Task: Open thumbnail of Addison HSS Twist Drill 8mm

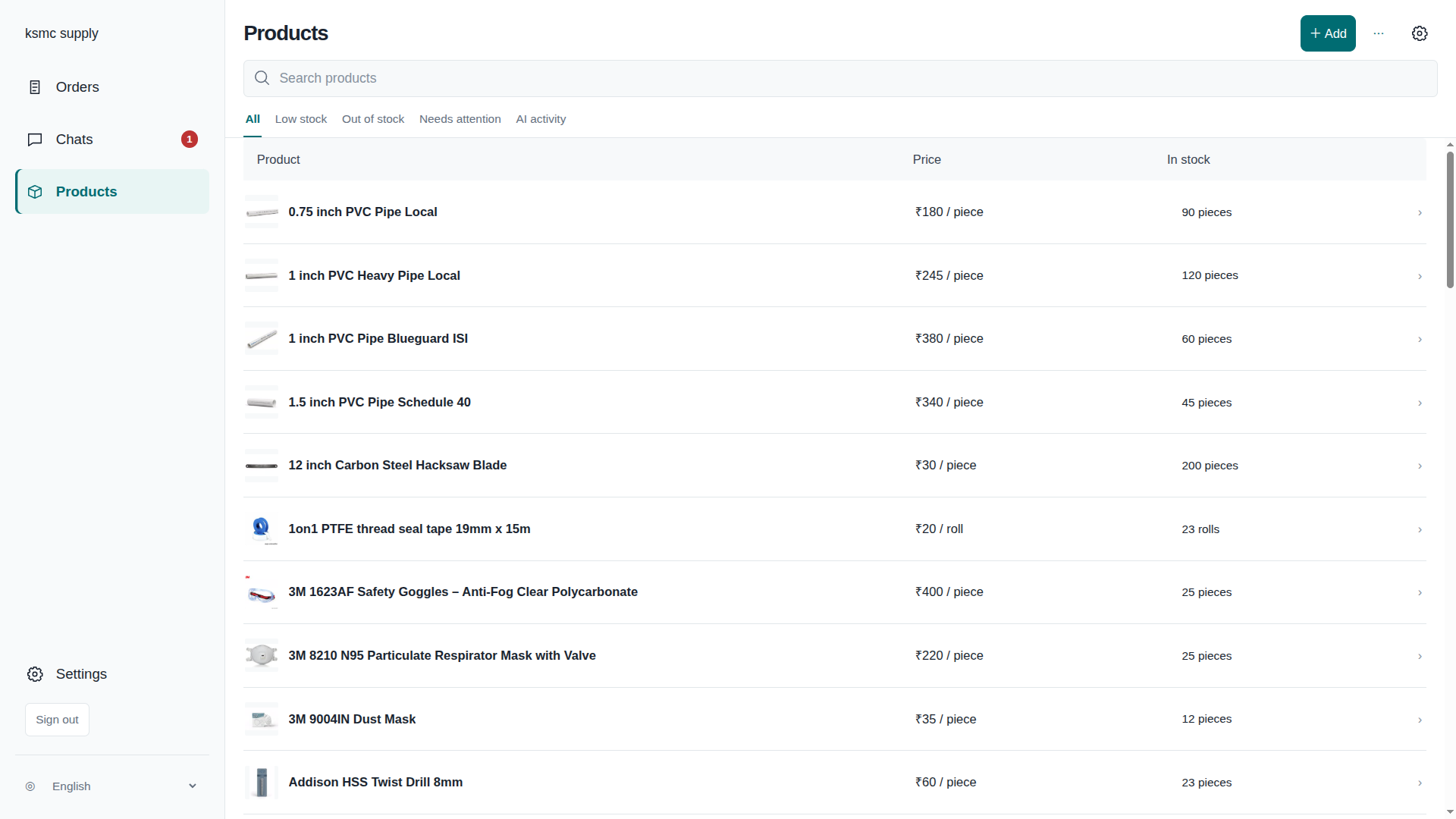Action: click(262, 783)
